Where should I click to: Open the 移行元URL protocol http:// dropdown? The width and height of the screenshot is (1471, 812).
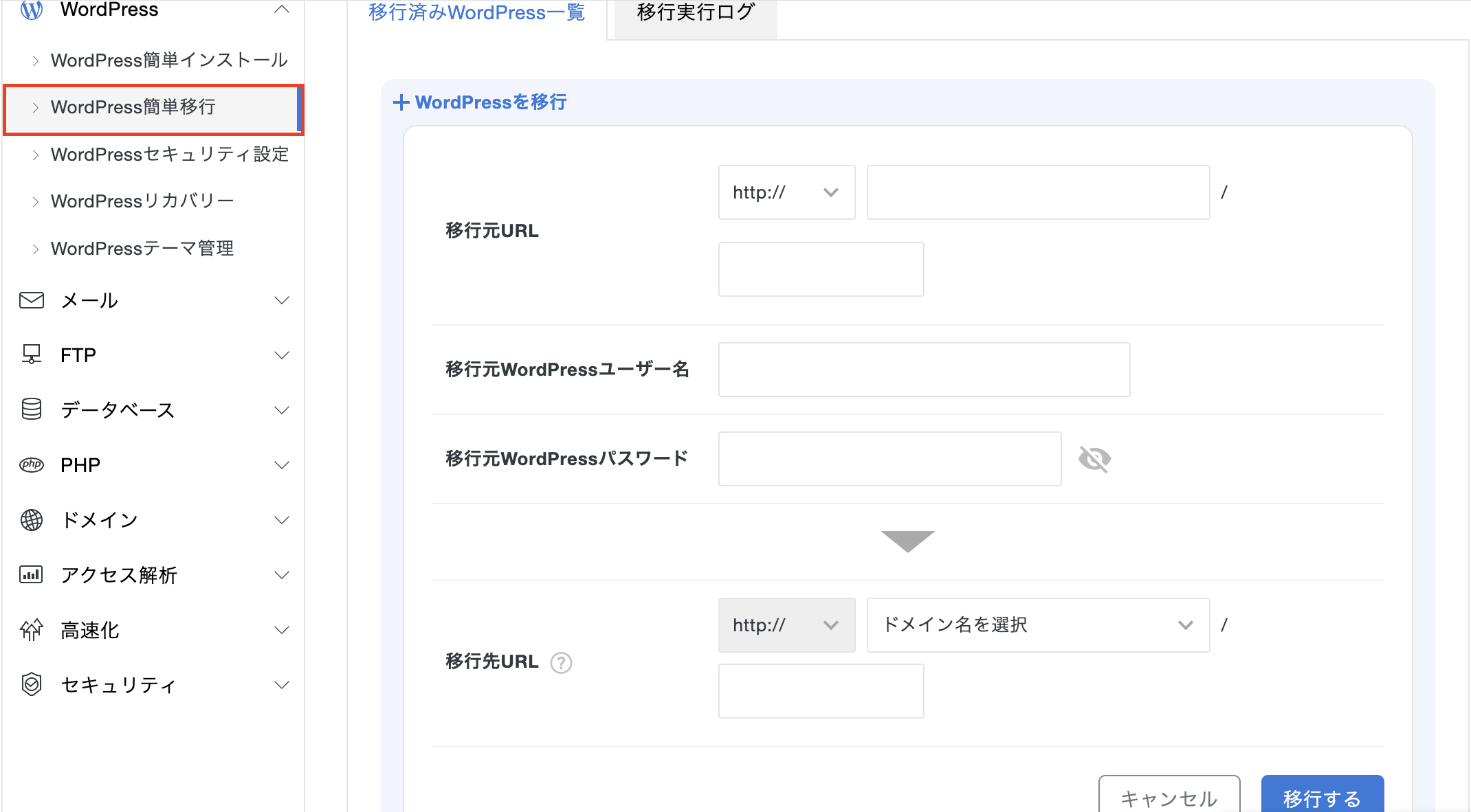click(x=787, y=192)
